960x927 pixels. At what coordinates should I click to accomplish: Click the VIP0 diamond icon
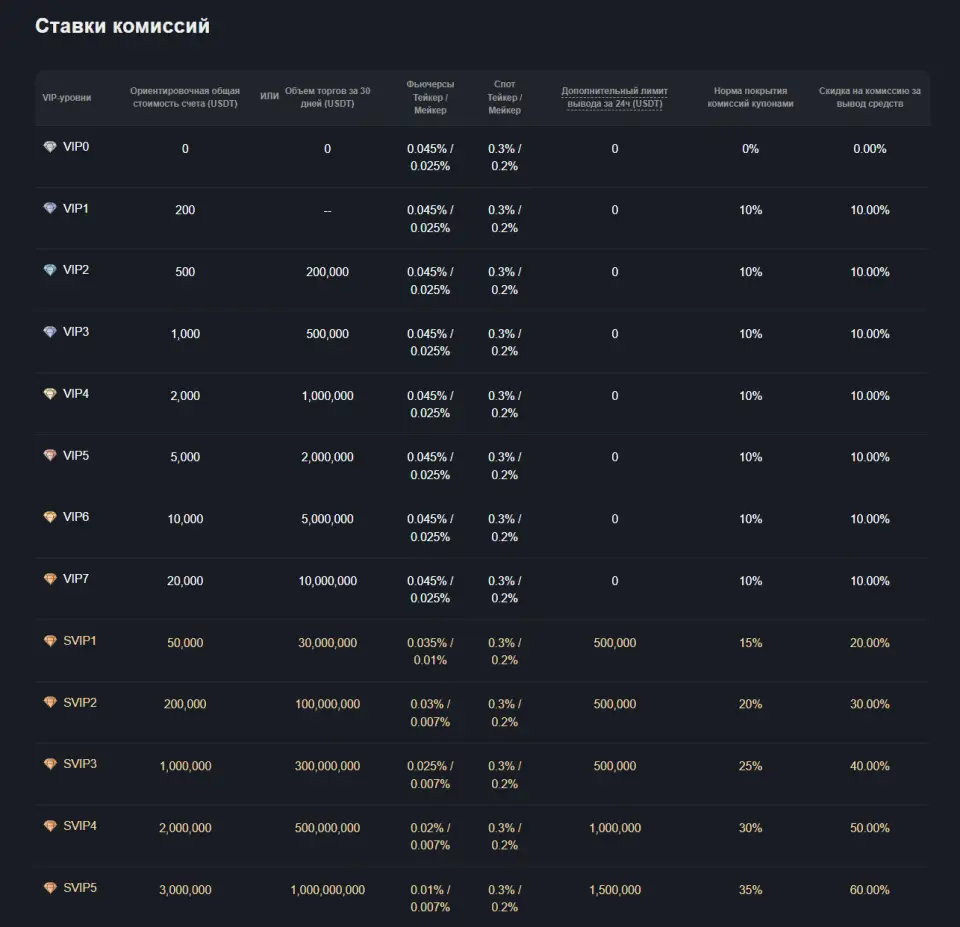click(50, 146)
